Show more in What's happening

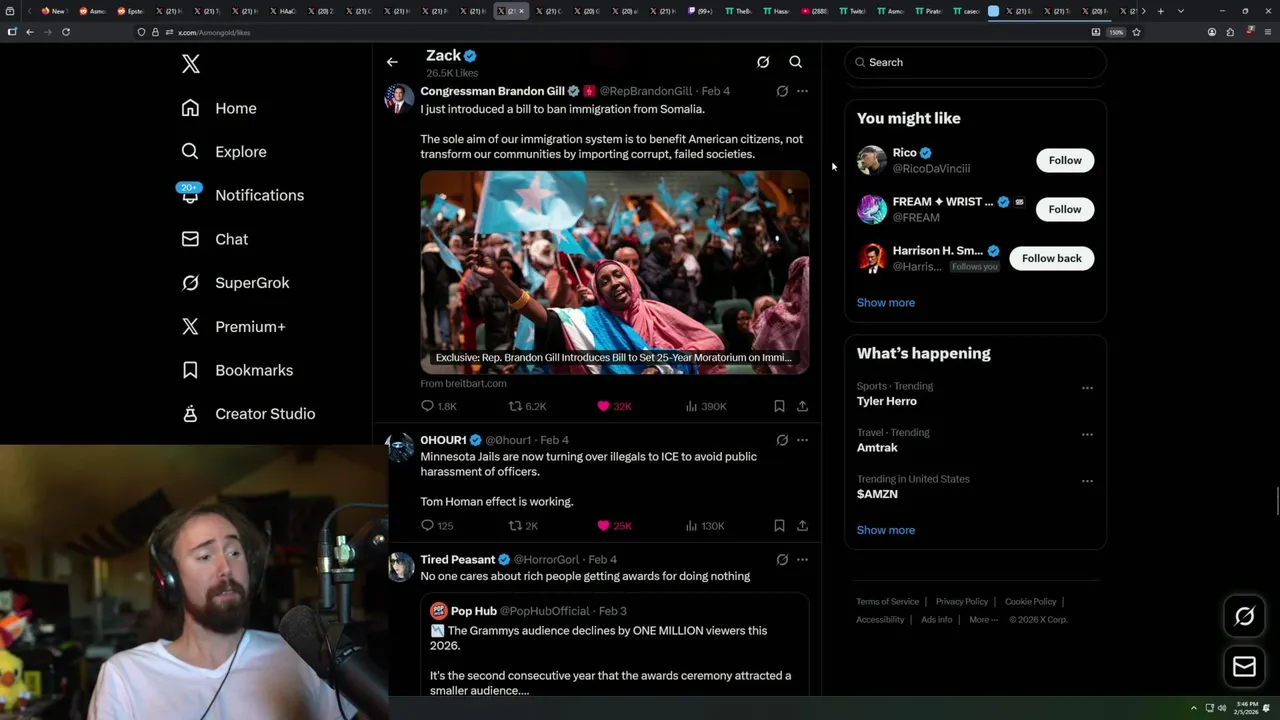[x=886, y=530]
